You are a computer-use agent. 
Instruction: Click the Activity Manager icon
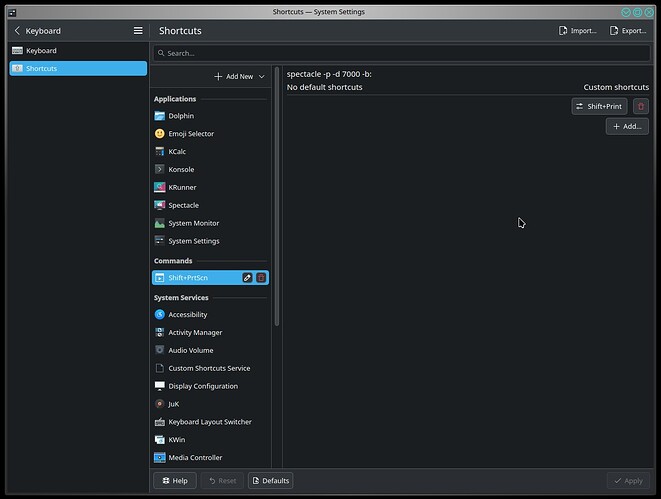click(x=159, y=333)
